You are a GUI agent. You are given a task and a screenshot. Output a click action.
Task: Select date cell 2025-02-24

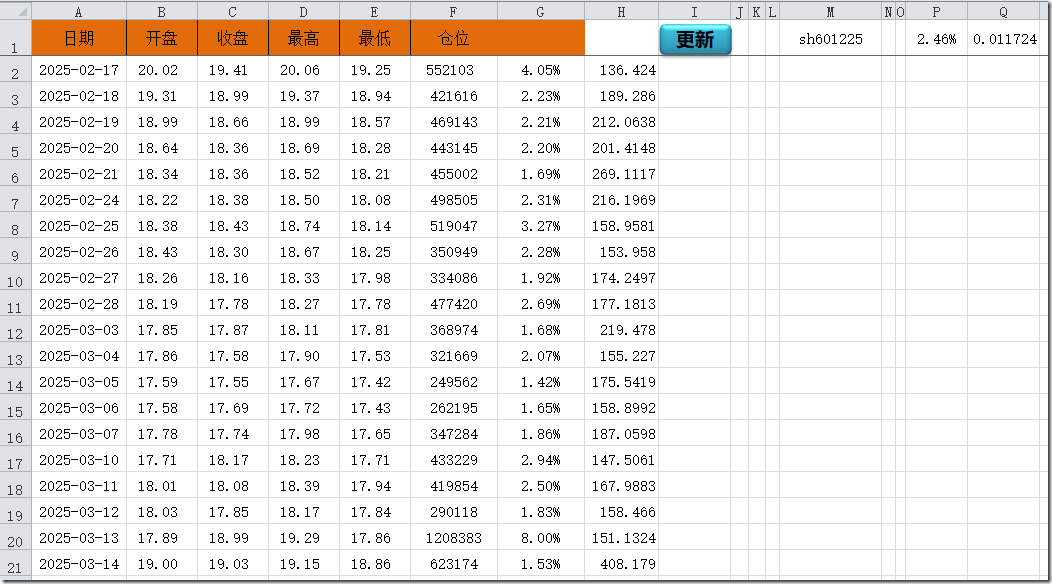[79, 199]
